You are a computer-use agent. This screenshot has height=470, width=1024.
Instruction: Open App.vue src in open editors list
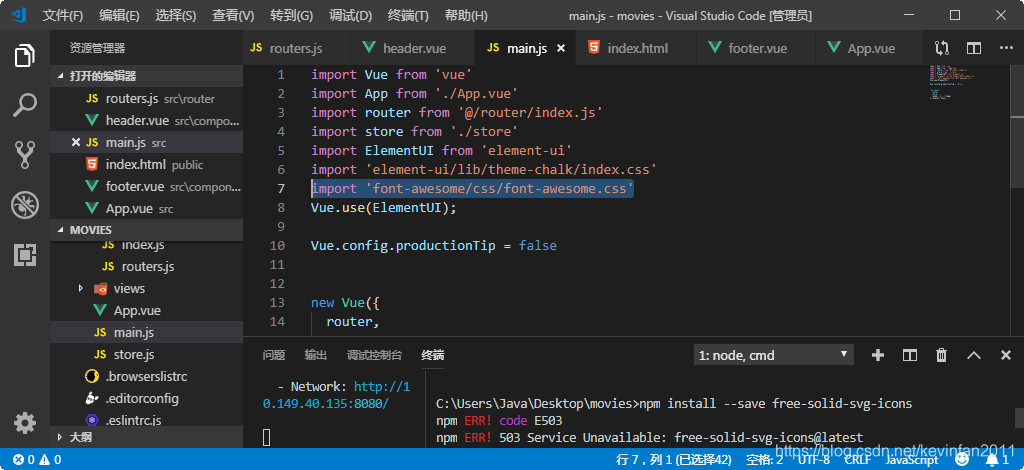(x=146, y=209)
